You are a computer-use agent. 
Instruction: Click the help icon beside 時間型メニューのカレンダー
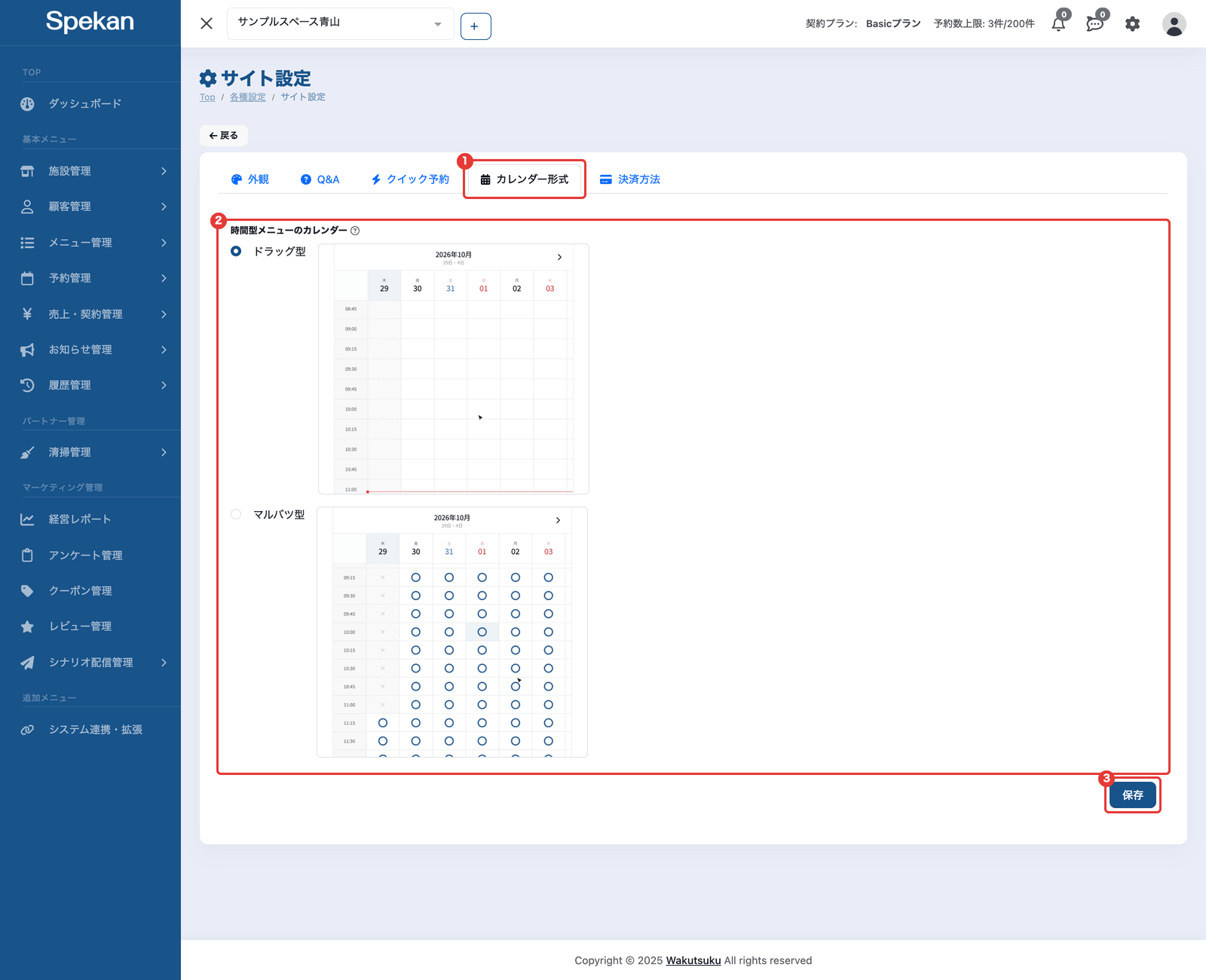pos(355,231)
